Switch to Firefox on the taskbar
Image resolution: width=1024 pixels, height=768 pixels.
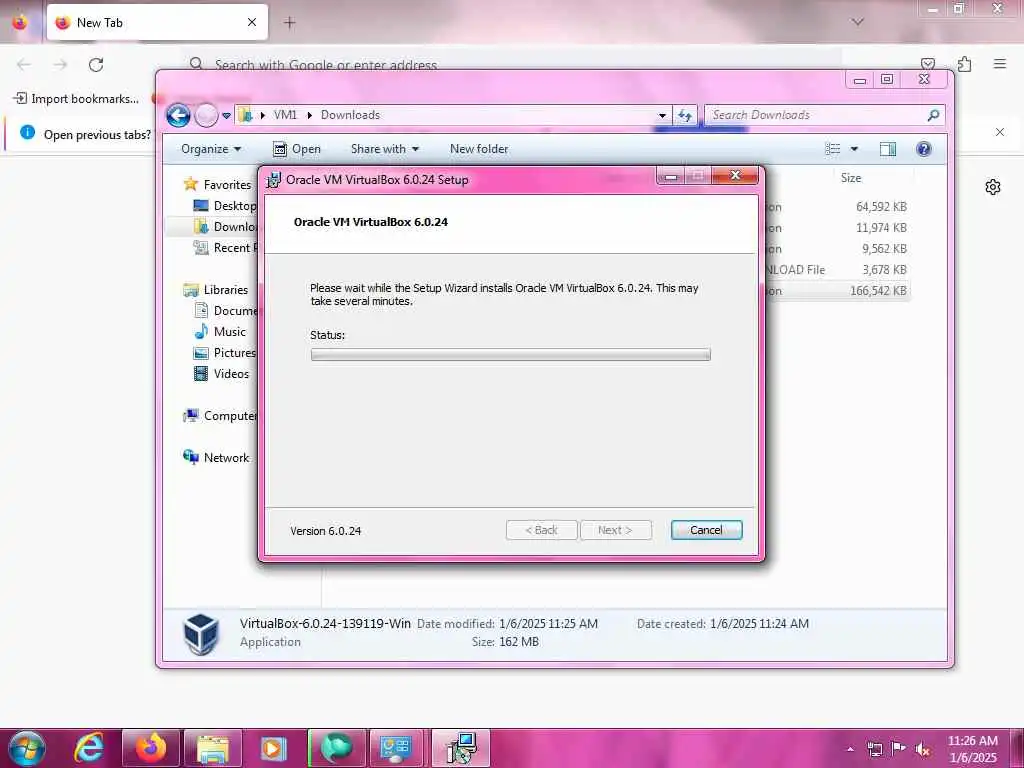pos(151,748)
